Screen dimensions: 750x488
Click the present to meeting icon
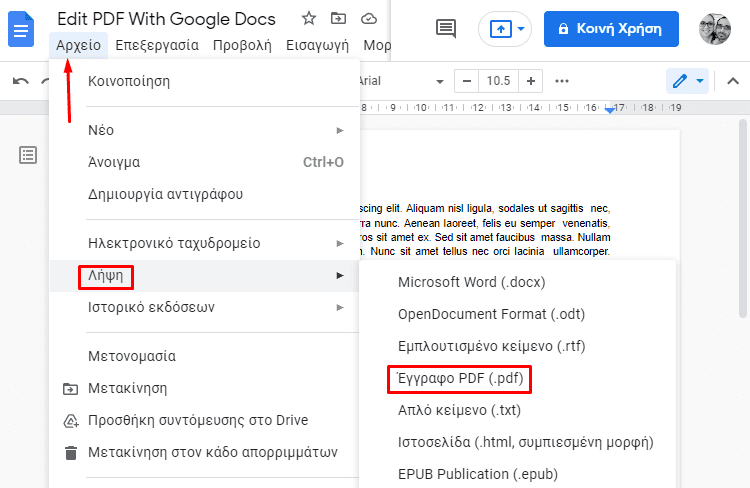(x=500, y=29)
